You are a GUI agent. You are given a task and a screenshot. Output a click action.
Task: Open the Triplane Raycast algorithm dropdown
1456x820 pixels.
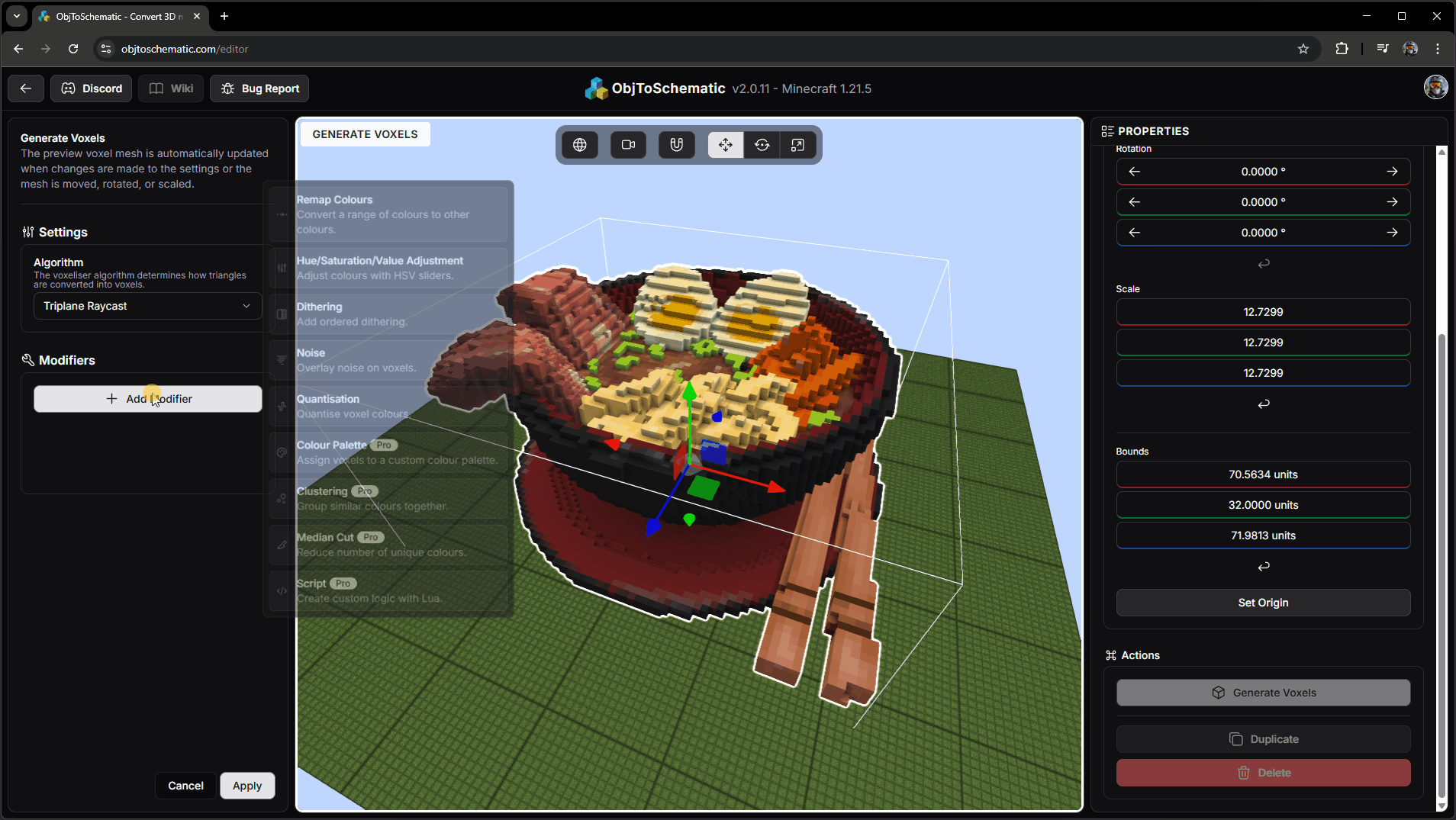pyautogui.click(x=148, y=306)
